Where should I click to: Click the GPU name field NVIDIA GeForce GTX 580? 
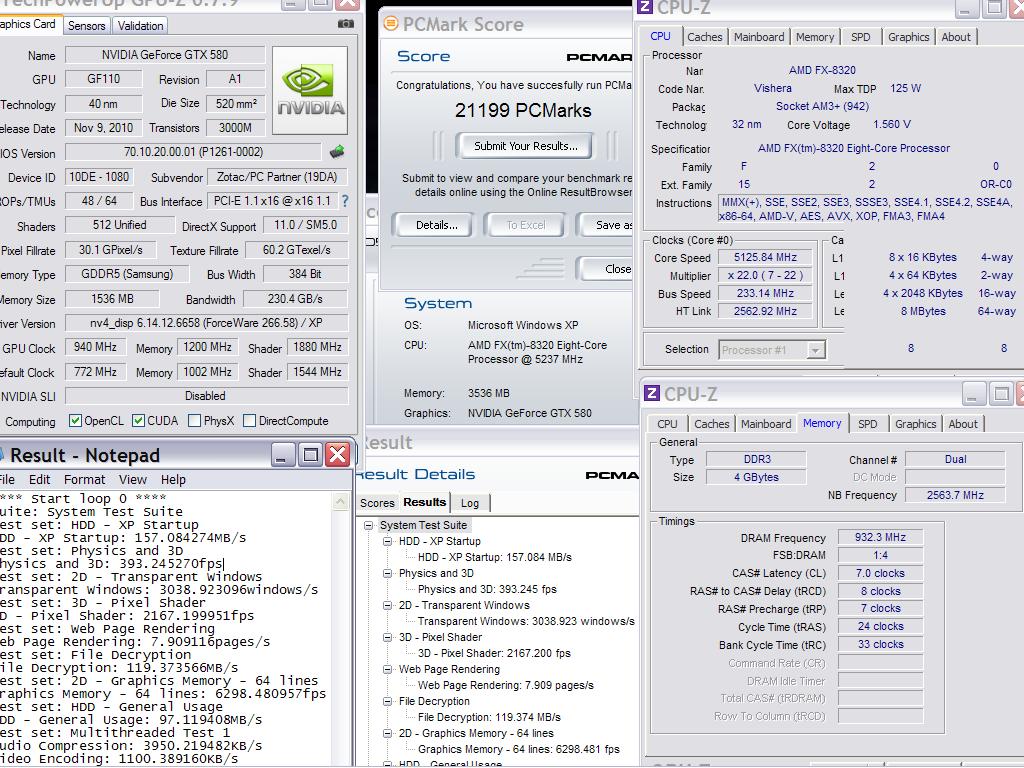click(165, 55)
